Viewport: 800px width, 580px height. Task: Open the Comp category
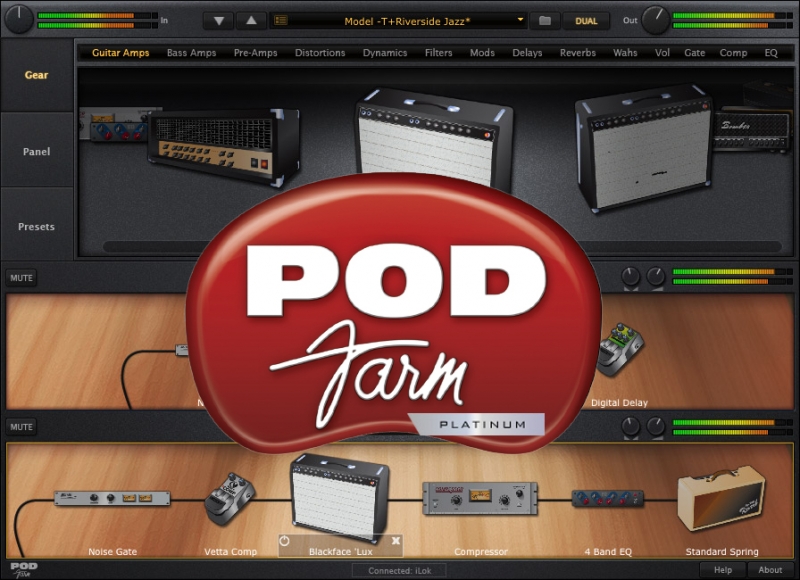(733, 53)
